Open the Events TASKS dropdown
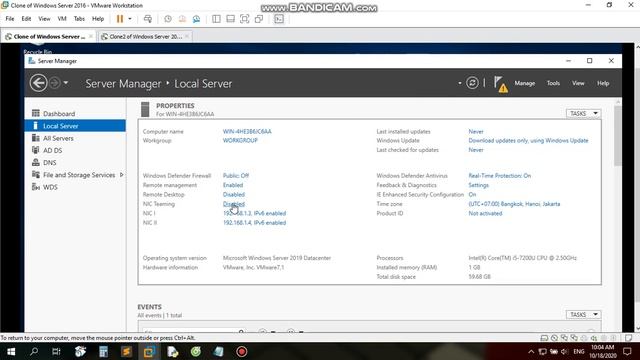 click(x=583, y=315)
